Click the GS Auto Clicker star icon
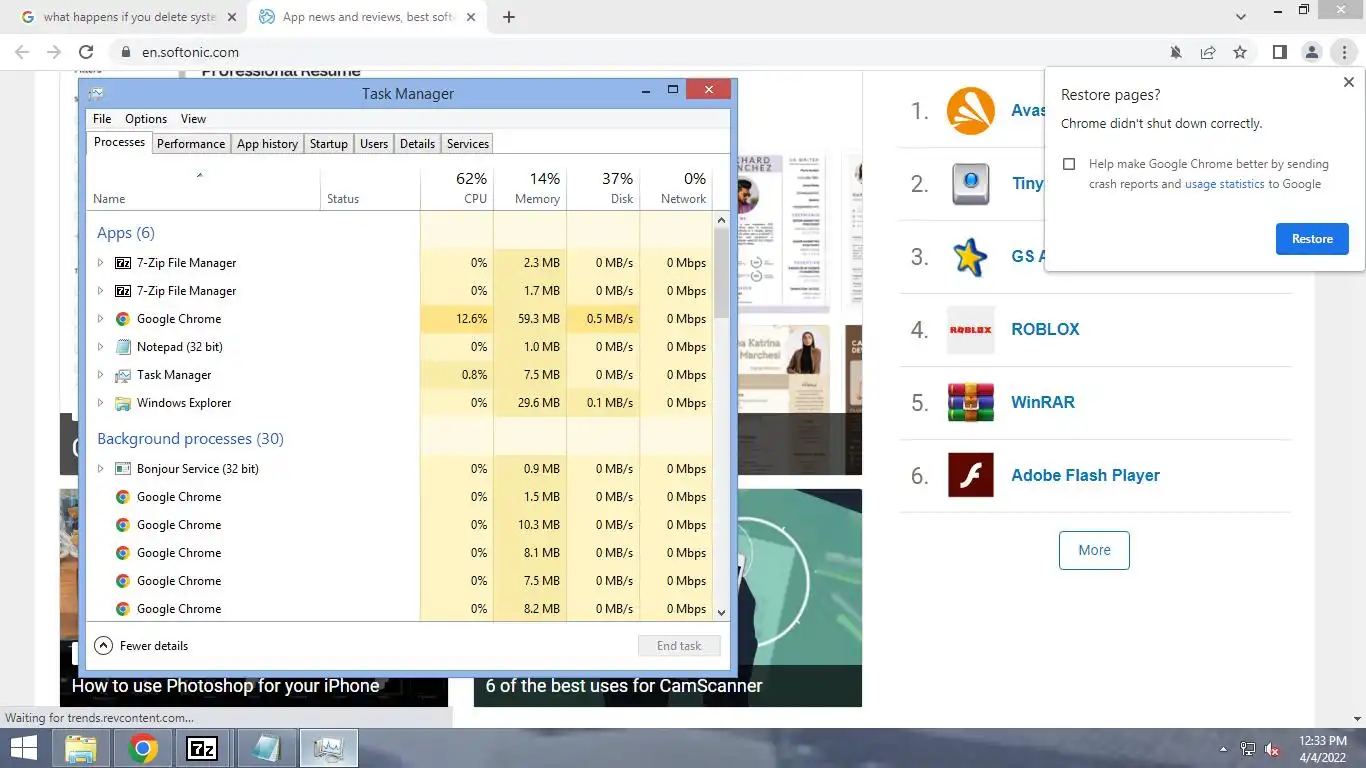1366x768 pixels. (x=970, y=257)
